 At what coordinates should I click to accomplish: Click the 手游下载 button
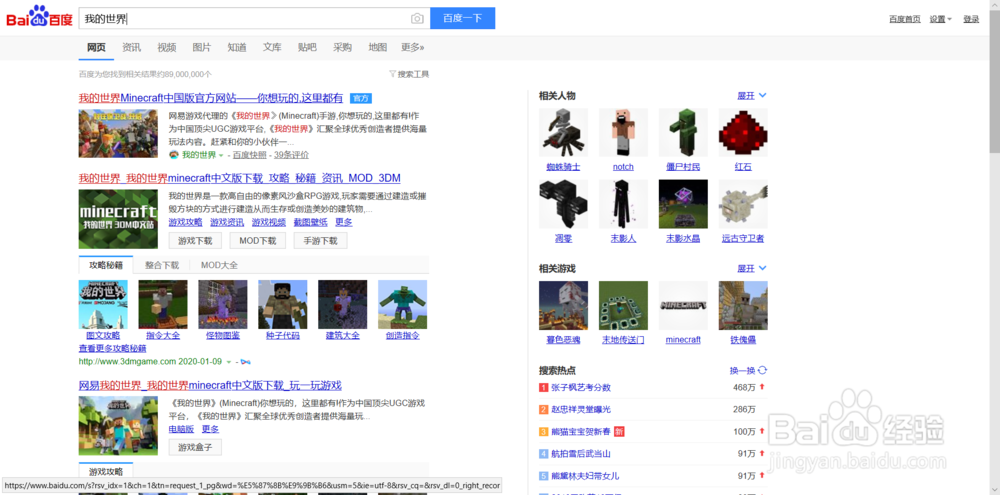[x=320, y=240]
